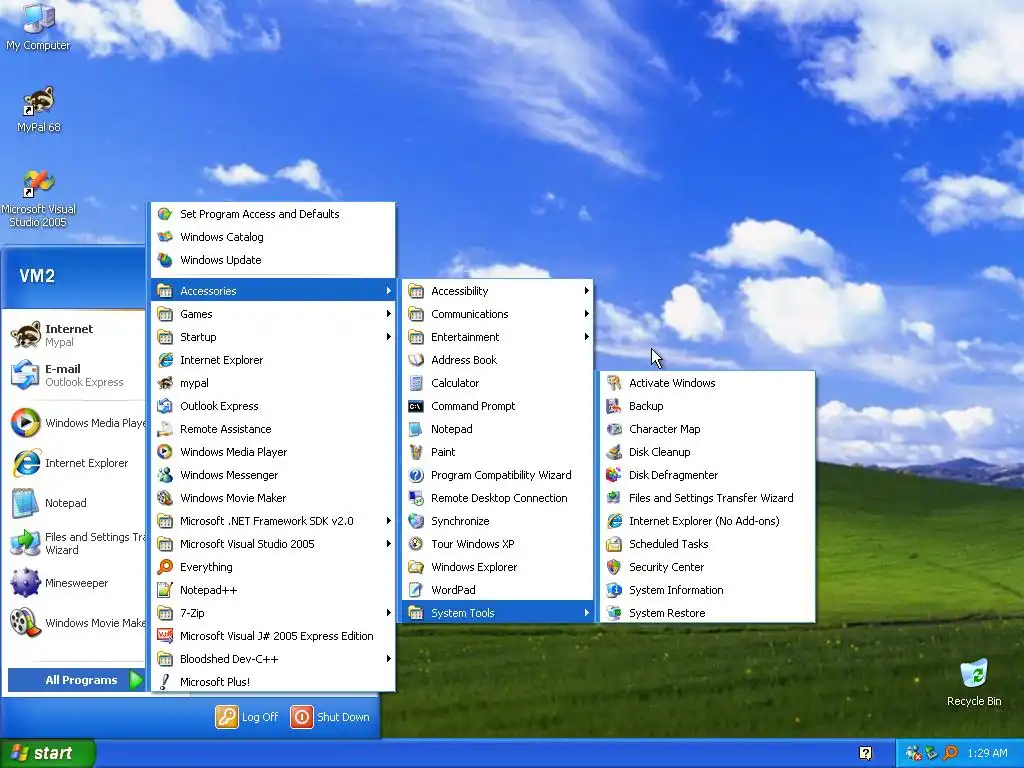Click the mypal raccoon icon in All Programs
The height and width of the screenshot is (768, 1024).
(x=165, y=383)
